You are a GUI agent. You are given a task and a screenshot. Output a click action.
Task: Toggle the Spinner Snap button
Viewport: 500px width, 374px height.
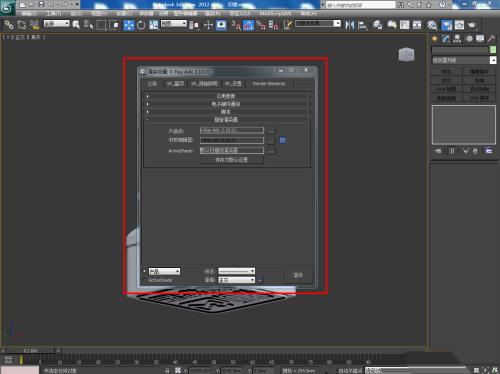(x=273, y=25)
